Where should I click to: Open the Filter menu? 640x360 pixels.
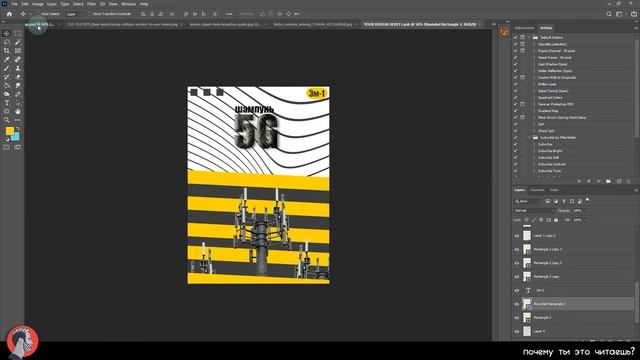[91, 4]
